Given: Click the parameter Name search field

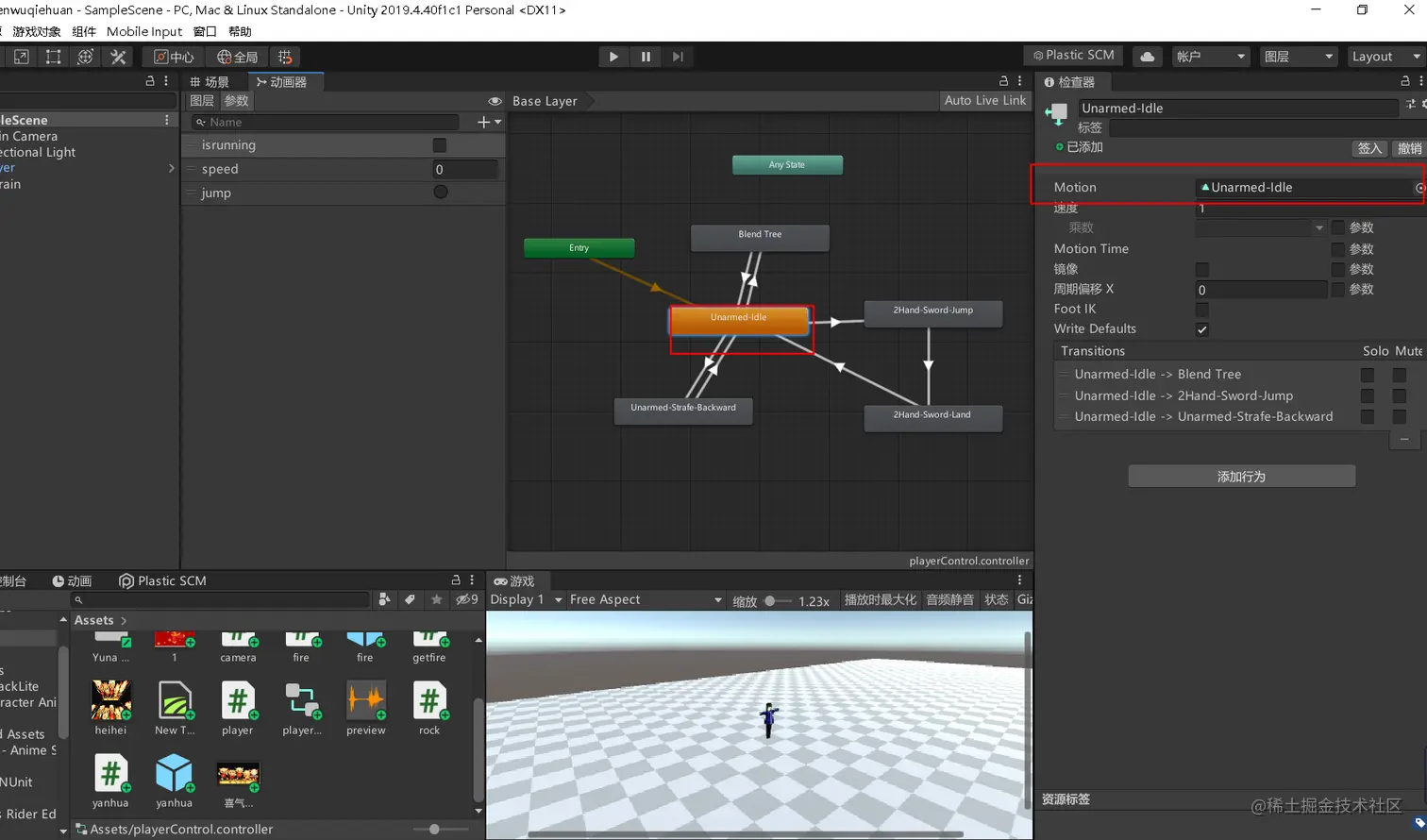Looking at the screenshot, I should coord(325,122).
